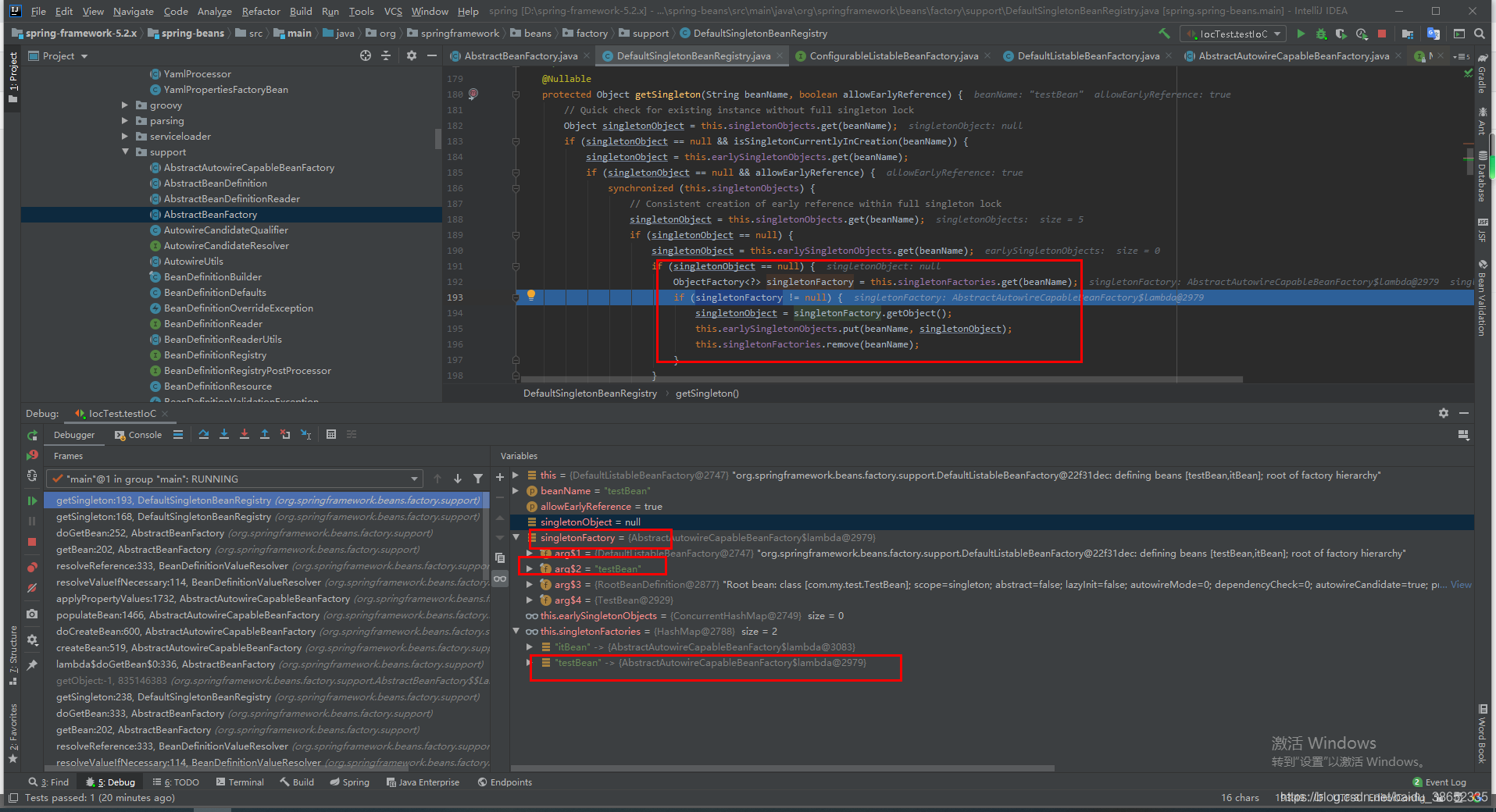Image resolution: width=1496 pixels, height=812 pixels.
Task: Toggle the Structure tool window stripe
Action: (12, 654)
